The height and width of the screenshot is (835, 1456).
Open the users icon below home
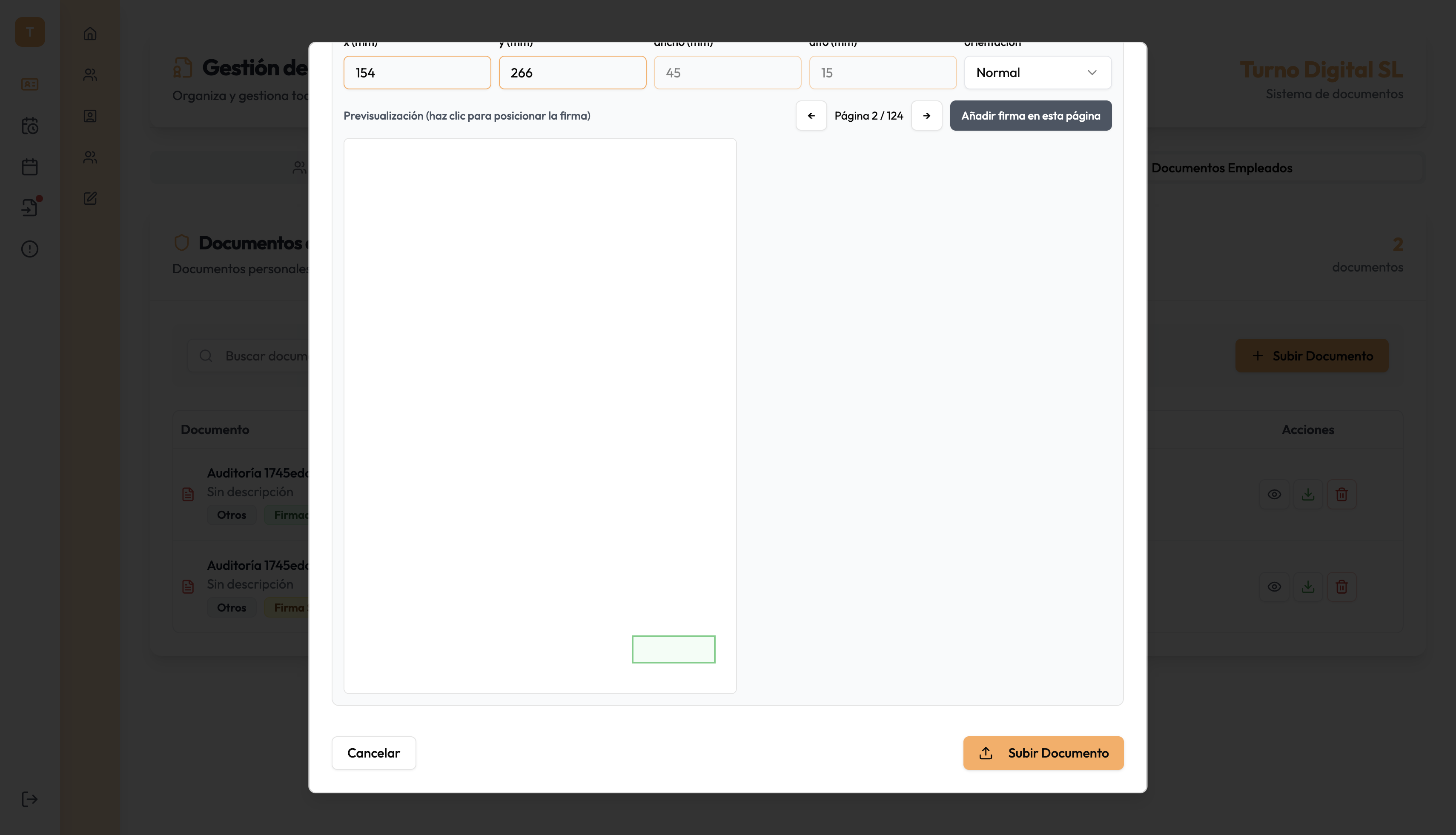pyautogui.click(x=90, y=75)
